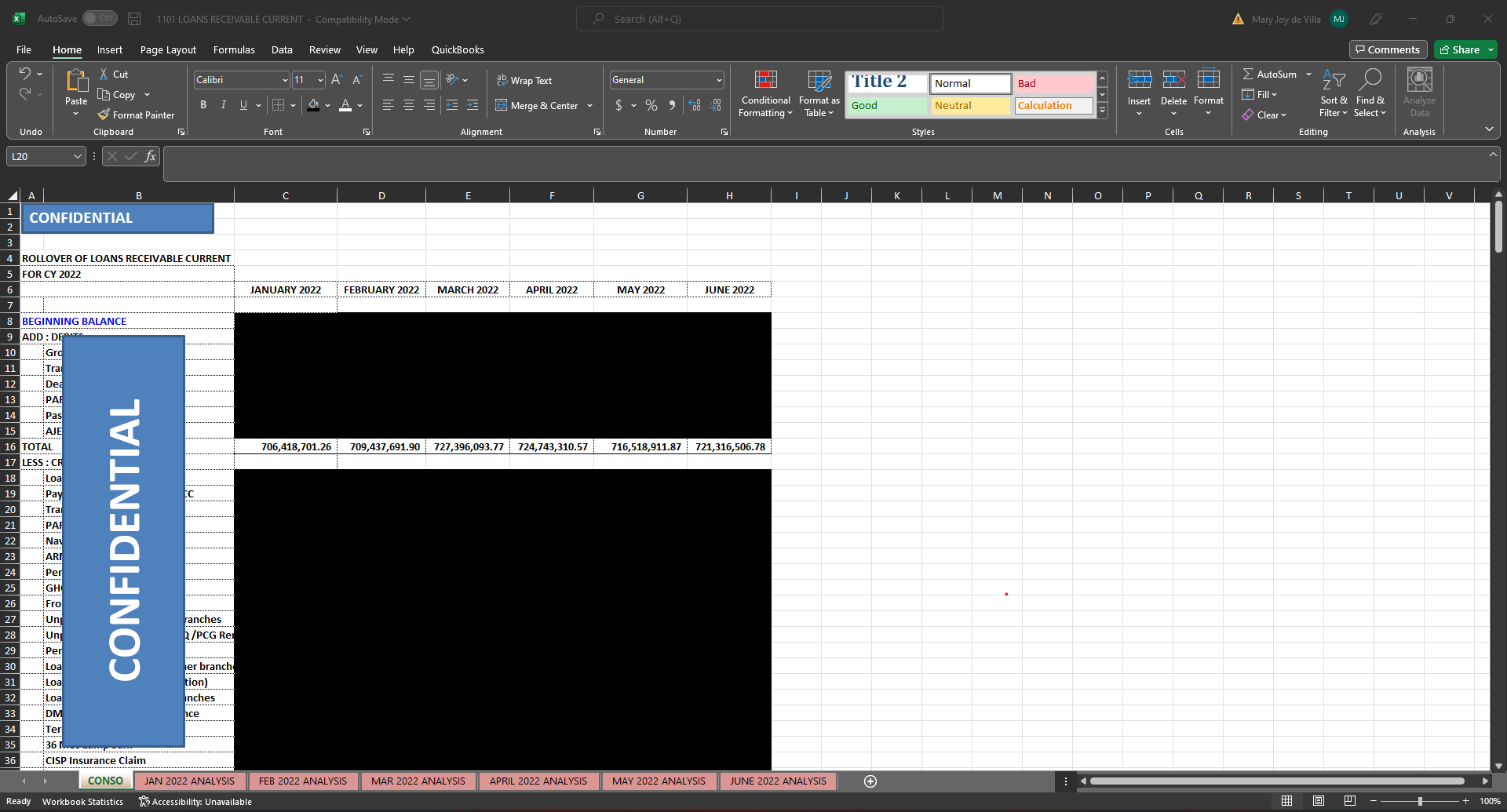Open Format as Table gallery
This screenshot has height=812, width=1507.
[x=819, y=94]
